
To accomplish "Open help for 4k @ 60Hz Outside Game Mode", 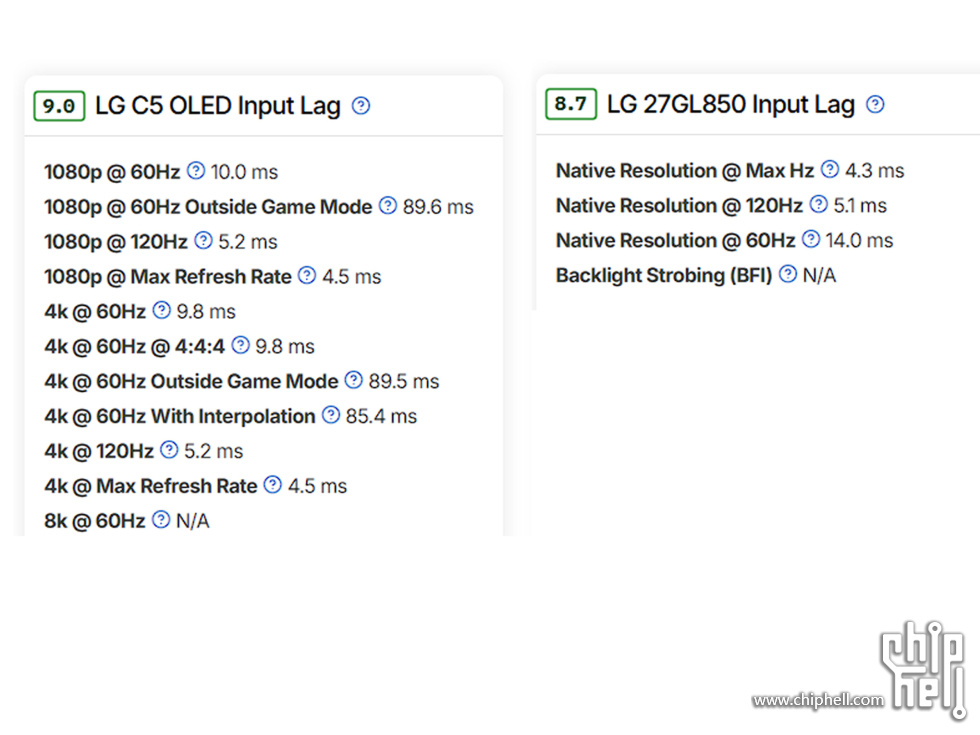I will (353, 380).
